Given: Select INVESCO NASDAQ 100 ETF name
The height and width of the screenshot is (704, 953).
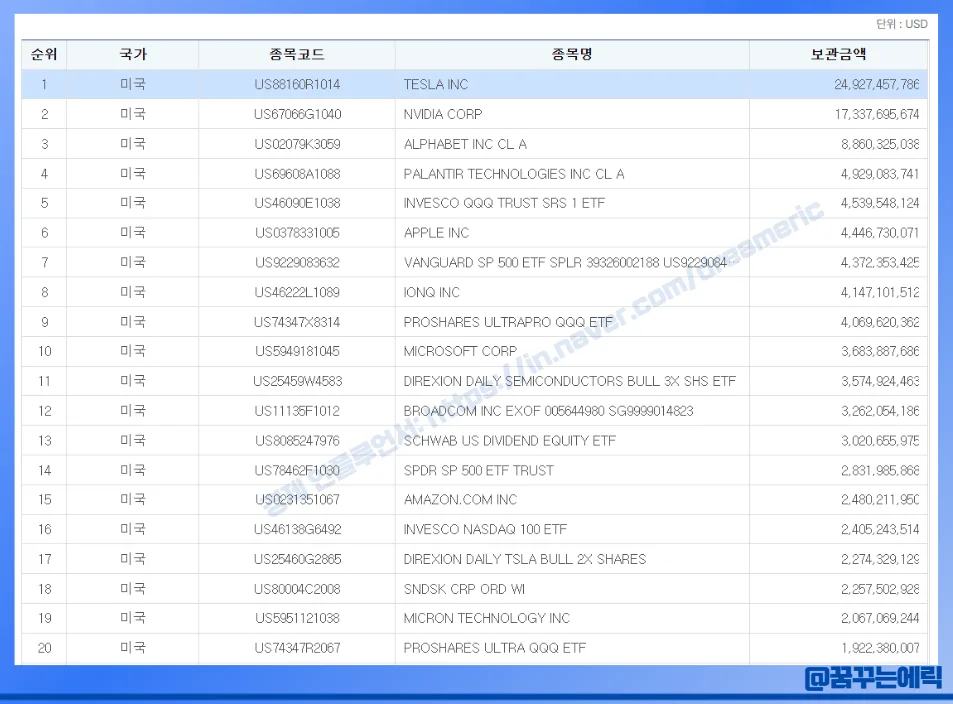Looking at the screenshot, I should point(485,530).
